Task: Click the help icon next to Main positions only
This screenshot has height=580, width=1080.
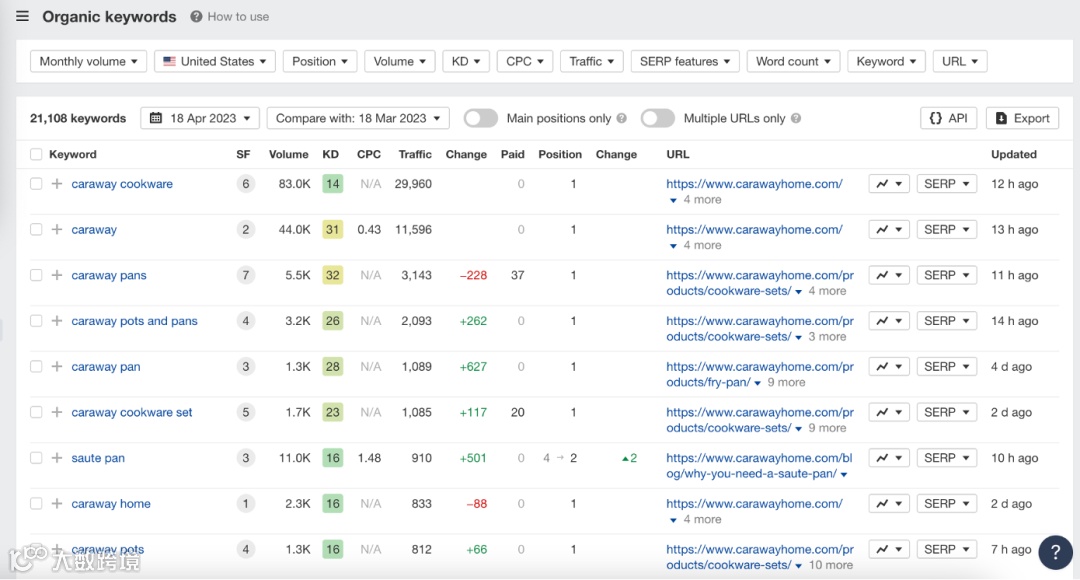Action: click(621, 118)
